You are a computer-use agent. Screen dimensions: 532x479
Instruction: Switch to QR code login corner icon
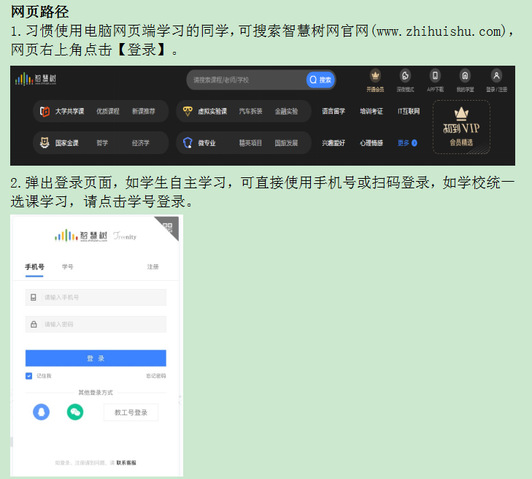(x=169, y=226)
